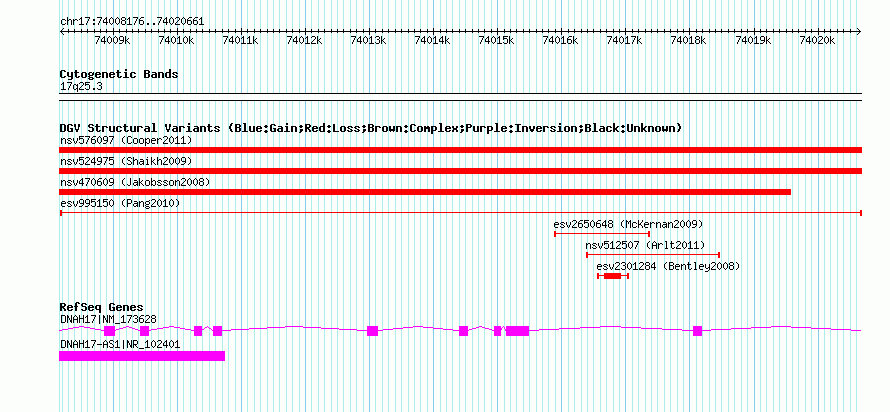Open the nsv512507 (Arlt2011) variant label
Screen dimensions: 890x412
[645, 245]
